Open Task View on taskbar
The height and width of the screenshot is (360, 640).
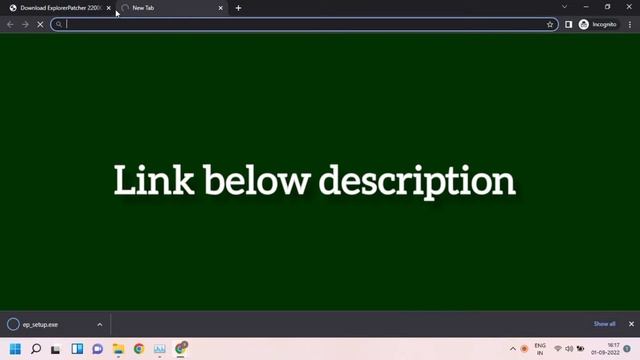[x=56, y=349]
